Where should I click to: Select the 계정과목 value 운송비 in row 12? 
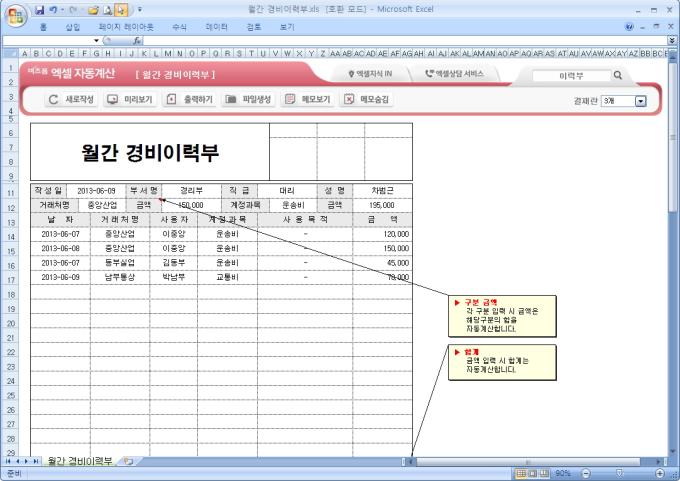point(293,205)
